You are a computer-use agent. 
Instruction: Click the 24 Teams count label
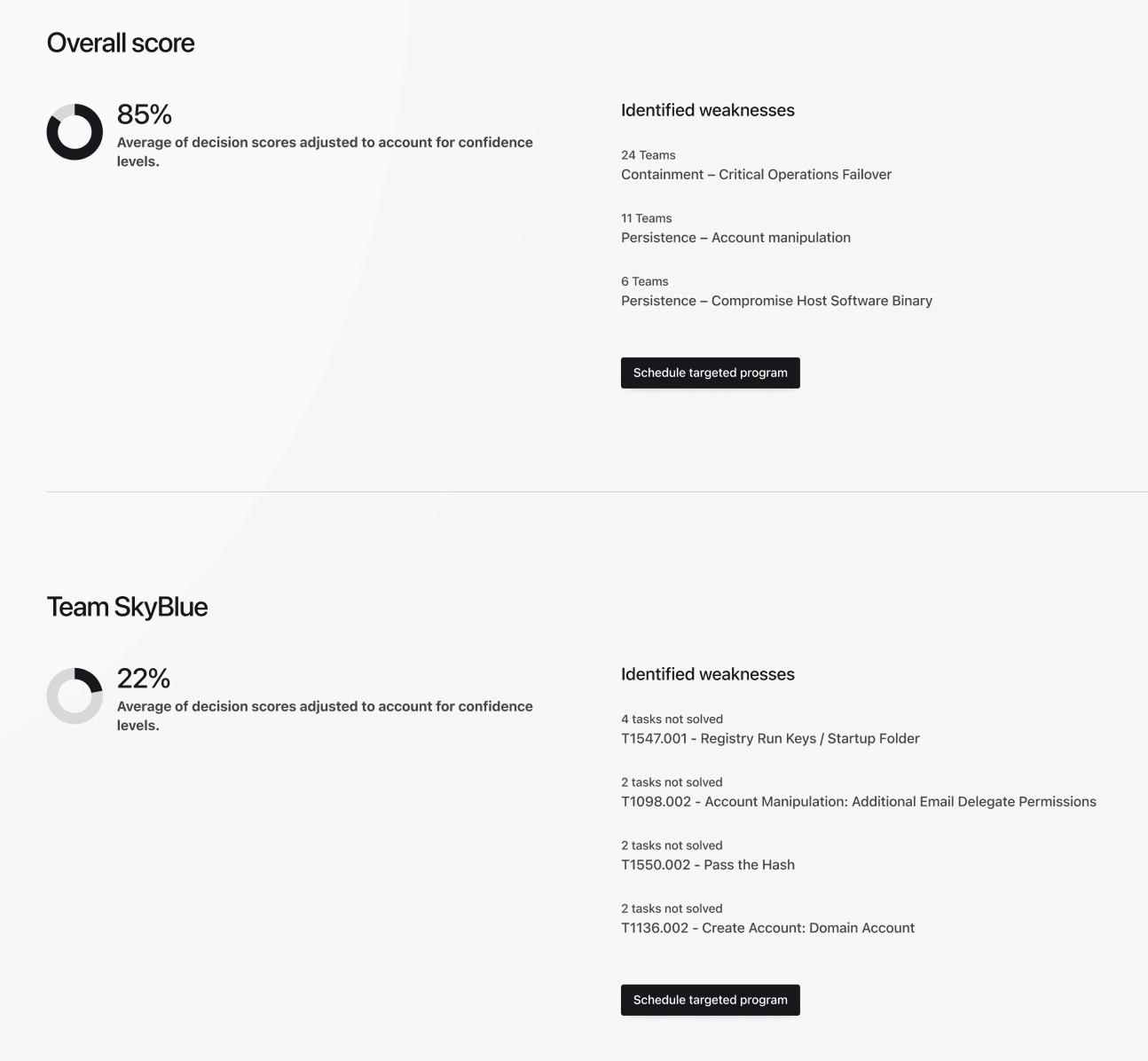649,155
